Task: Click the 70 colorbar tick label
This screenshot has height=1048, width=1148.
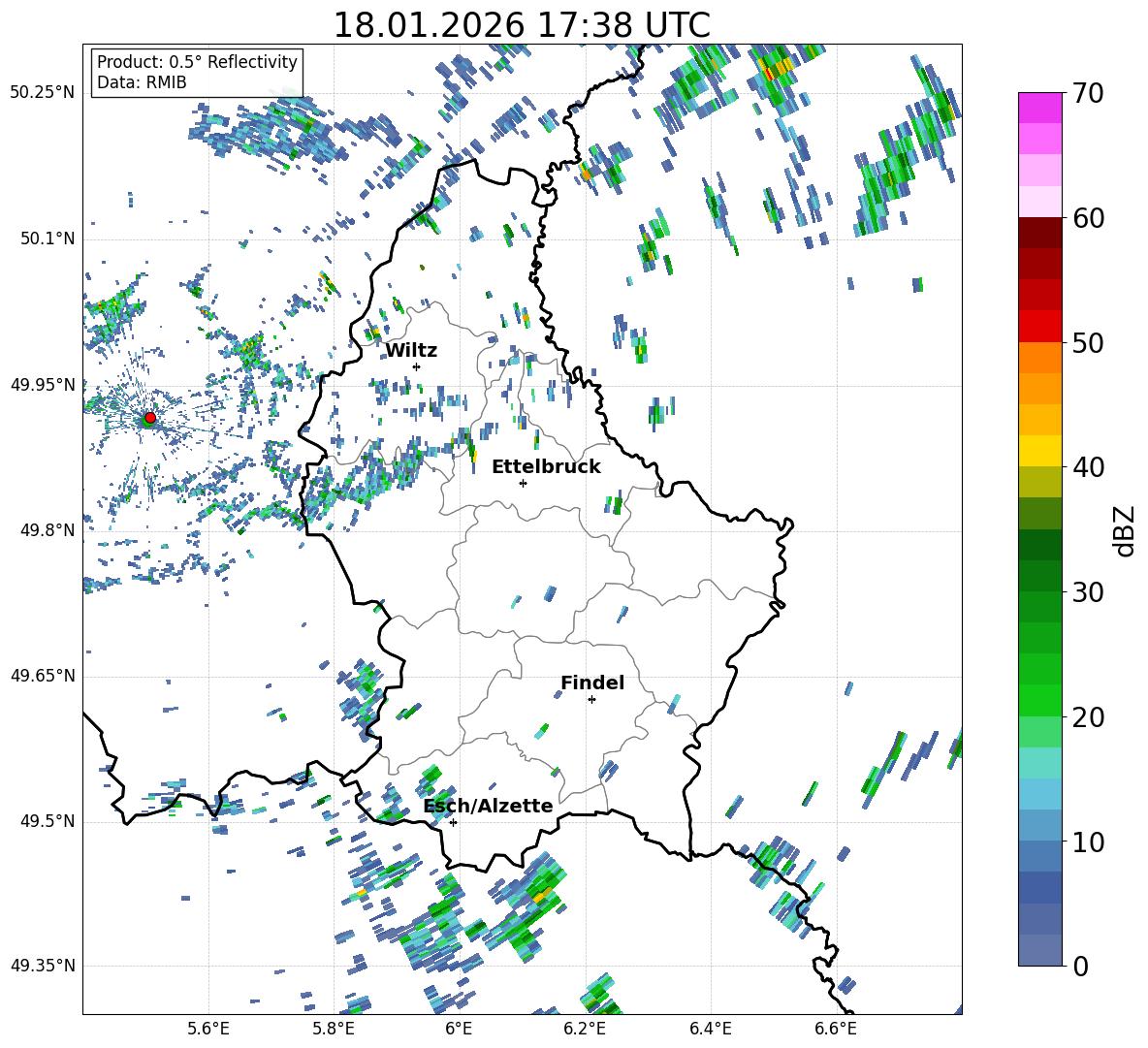Action: 1087,94
